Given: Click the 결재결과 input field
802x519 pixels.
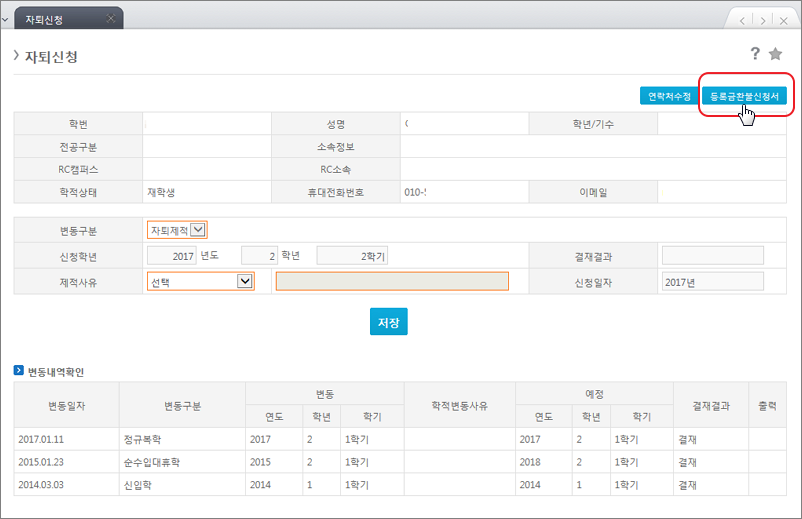Looking at the screenshot, I should (712, 256).
